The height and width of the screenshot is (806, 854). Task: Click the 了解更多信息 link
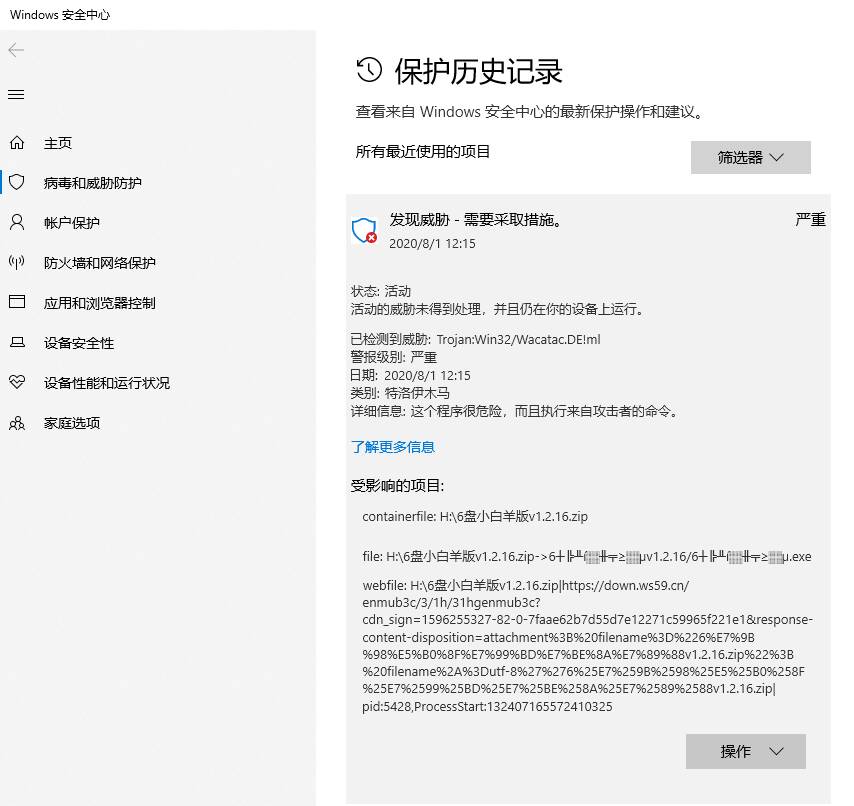393,447
